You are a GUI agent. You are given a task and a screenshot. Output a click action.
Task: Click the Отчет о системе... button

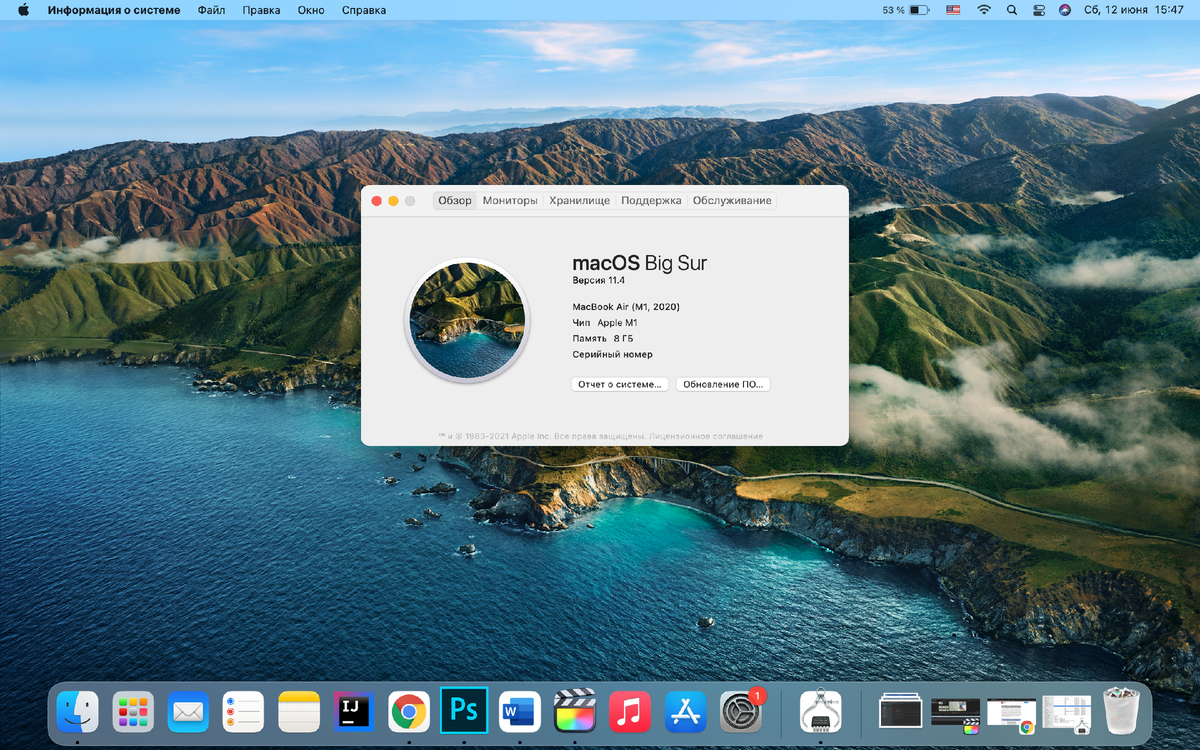[620, 384]
